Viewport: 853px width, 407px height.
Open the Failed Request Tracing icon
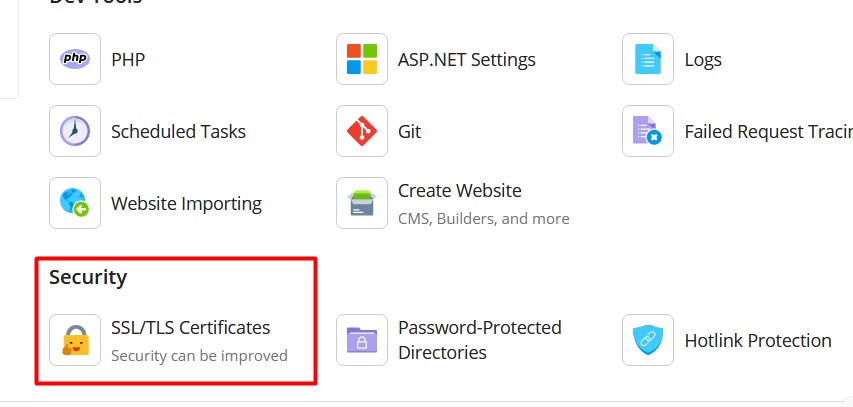coord(648,131)
